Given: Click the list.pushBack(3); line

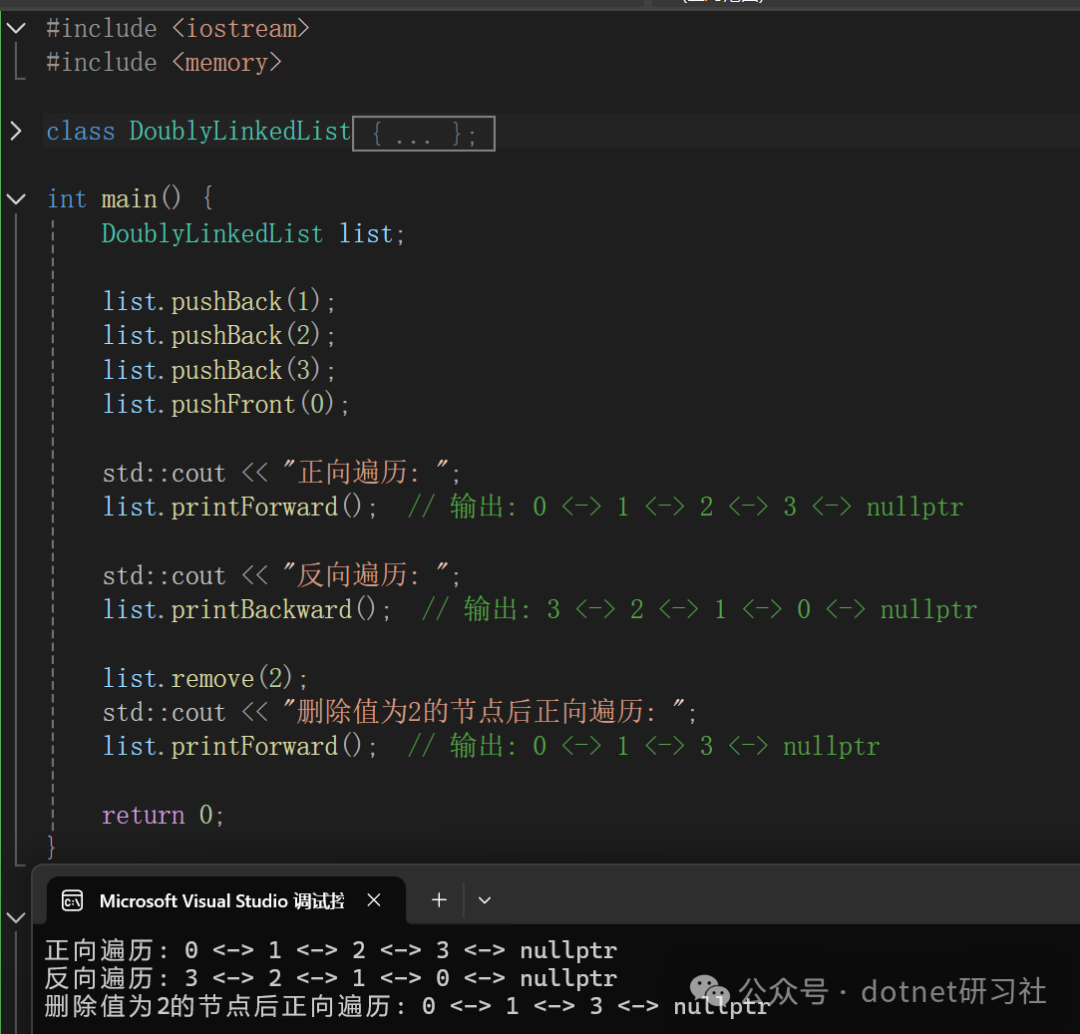Looking at the screenshot, I should (x=219, y=370).
